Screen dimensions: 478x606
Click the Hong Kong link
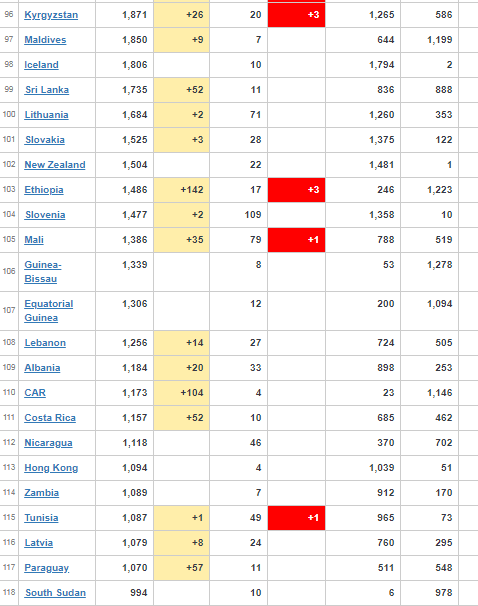tap(51, 468)
